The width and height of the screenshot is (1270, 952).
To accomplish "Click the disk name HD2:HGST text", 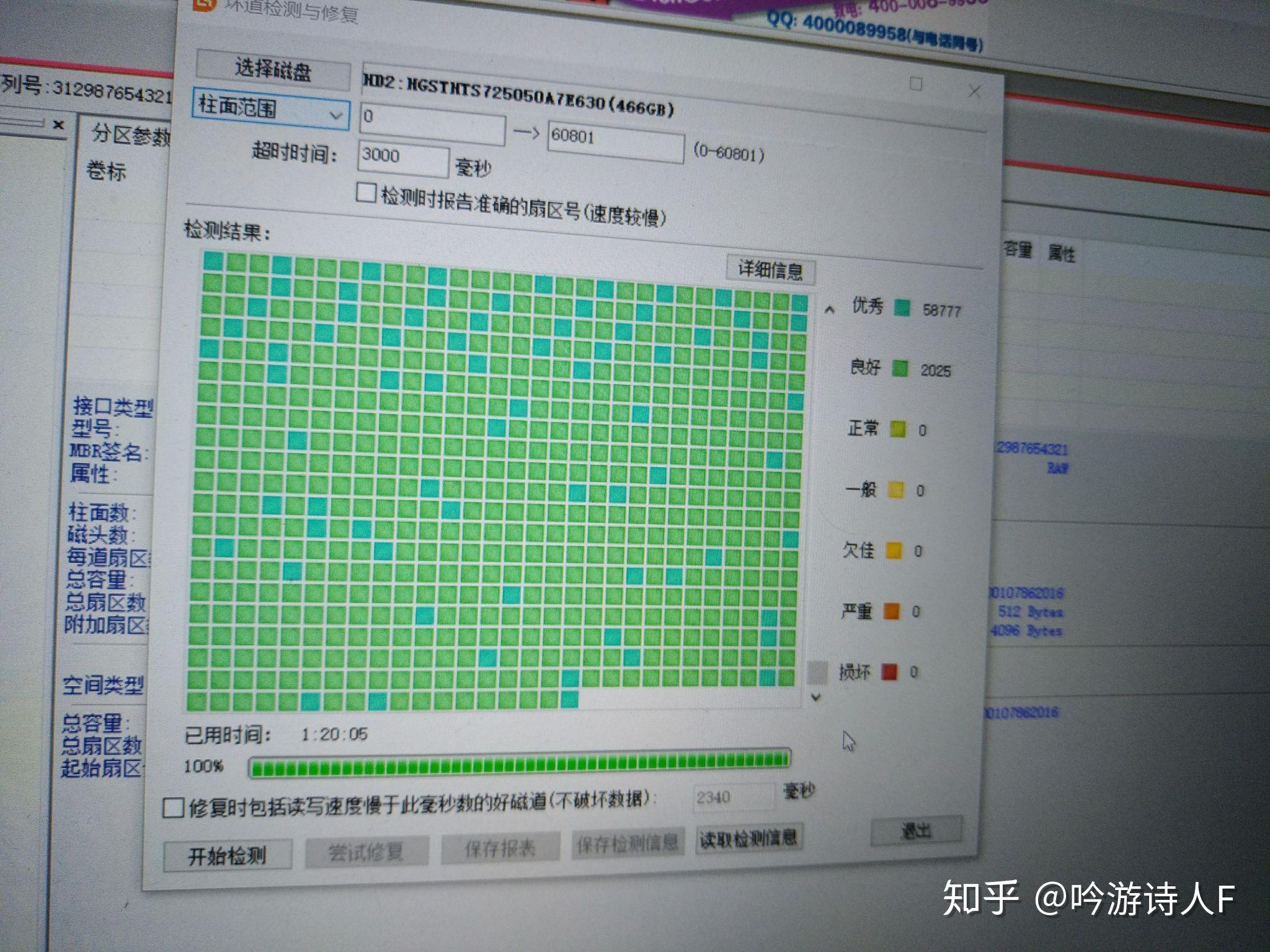I will [518, 95].
